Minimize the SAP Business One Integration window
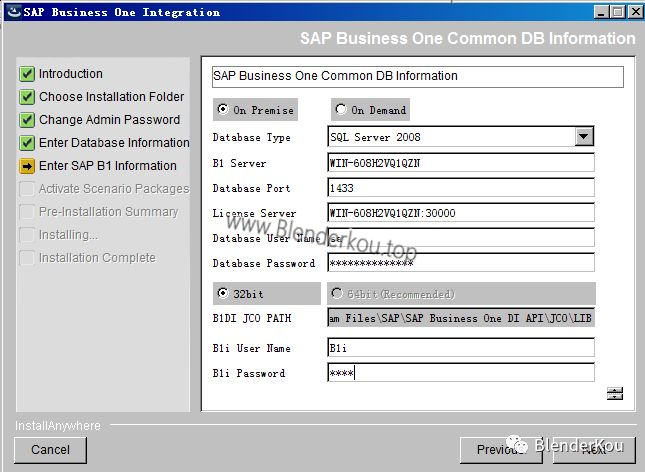 coord(601,12)
